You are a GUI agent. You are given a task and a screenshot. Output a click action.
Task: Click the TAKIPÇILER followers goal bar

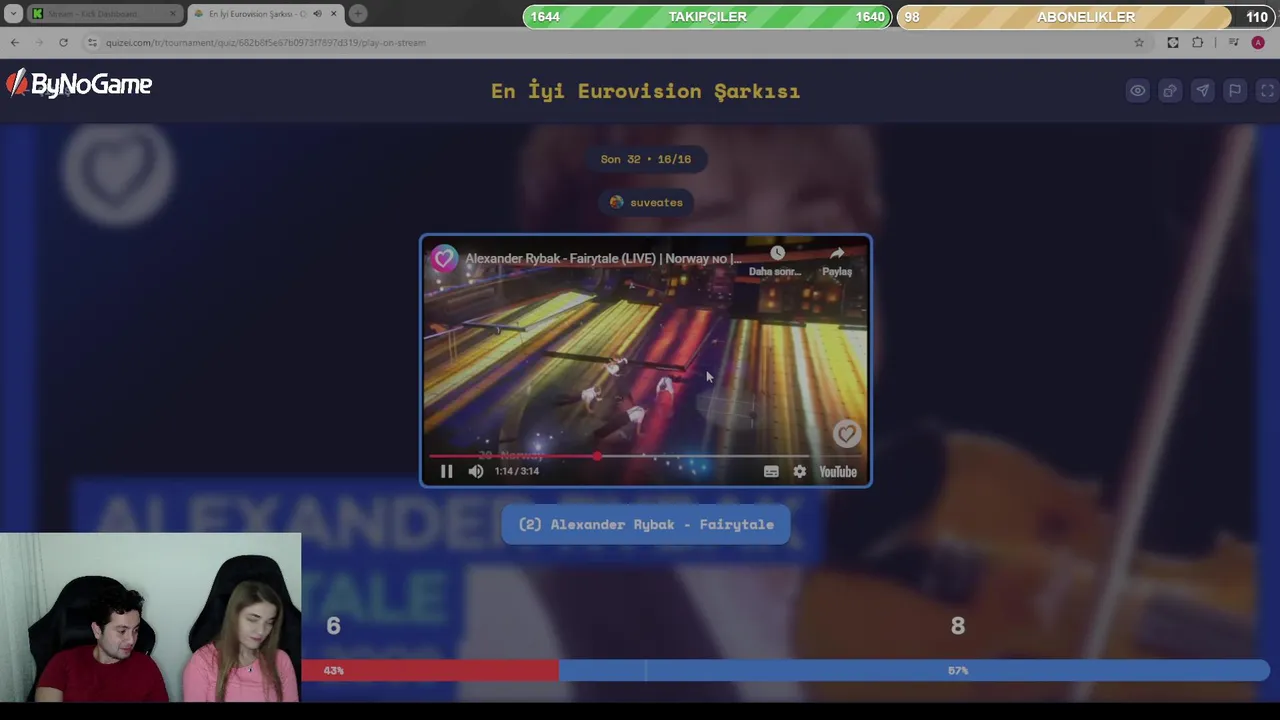[x=707, y=17]
